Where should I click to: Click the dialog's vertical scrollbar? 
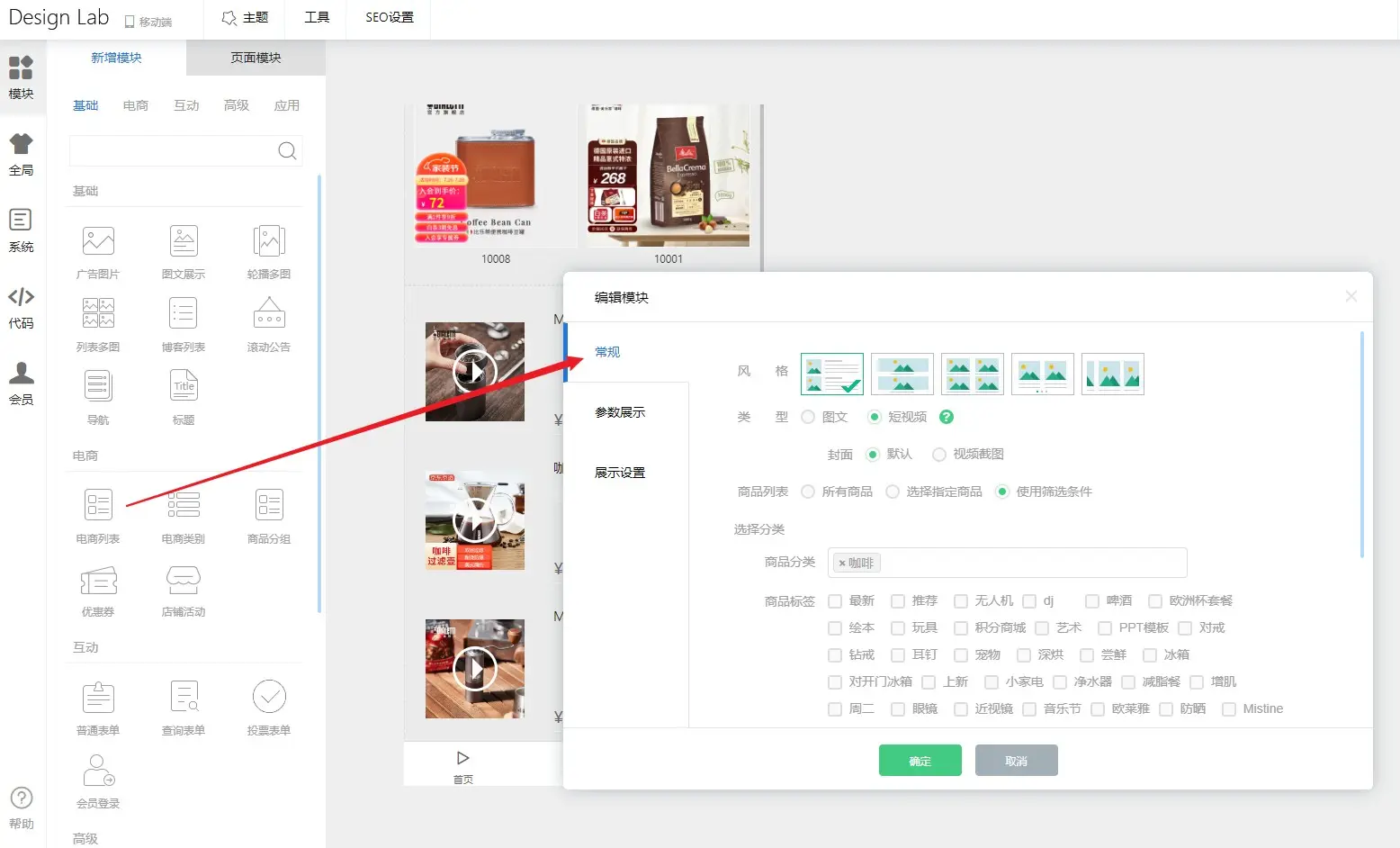(1362, 446)
